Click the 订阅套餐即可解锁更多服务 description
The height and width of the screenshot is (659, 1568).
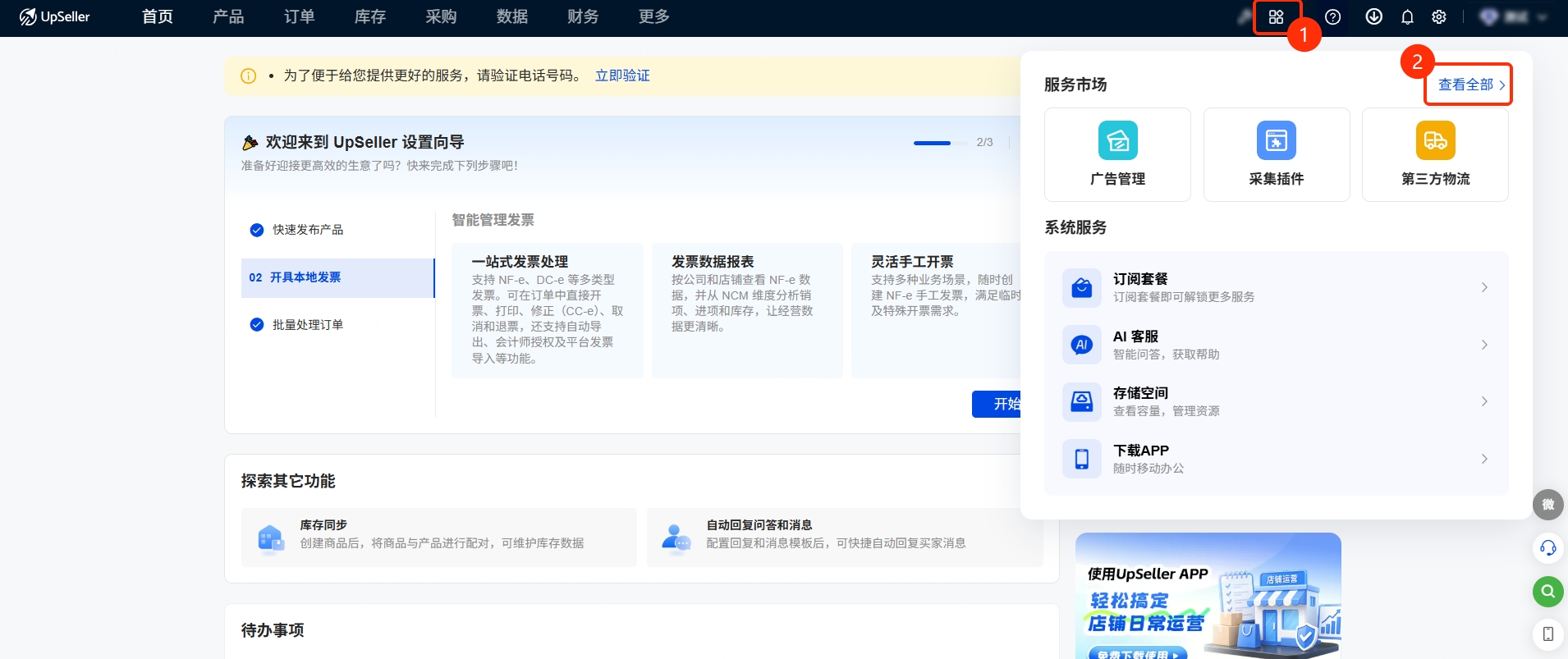1184,297
